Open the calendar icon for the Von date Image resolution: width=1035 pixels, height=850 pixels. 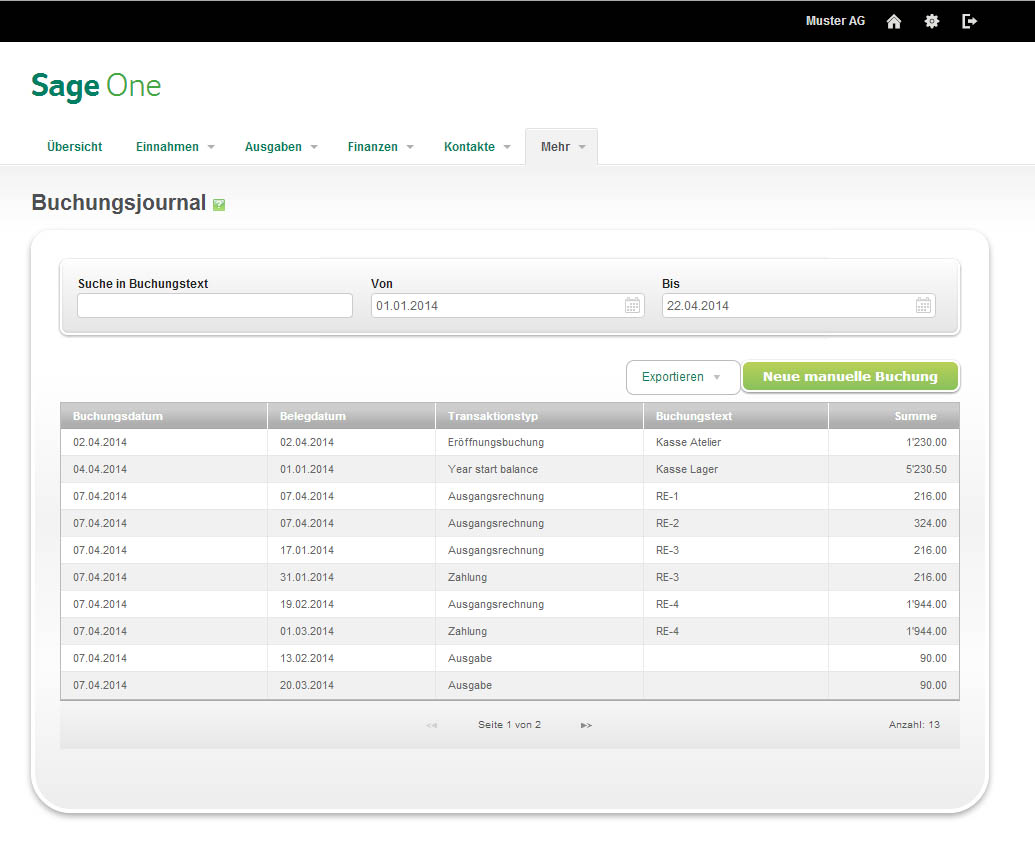tap(632, 305)
